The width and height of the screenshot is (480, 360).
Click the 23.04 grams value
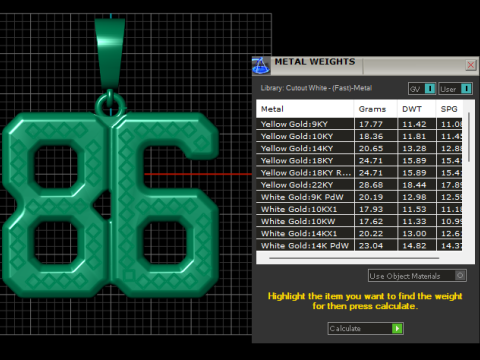tap(371, 246)
